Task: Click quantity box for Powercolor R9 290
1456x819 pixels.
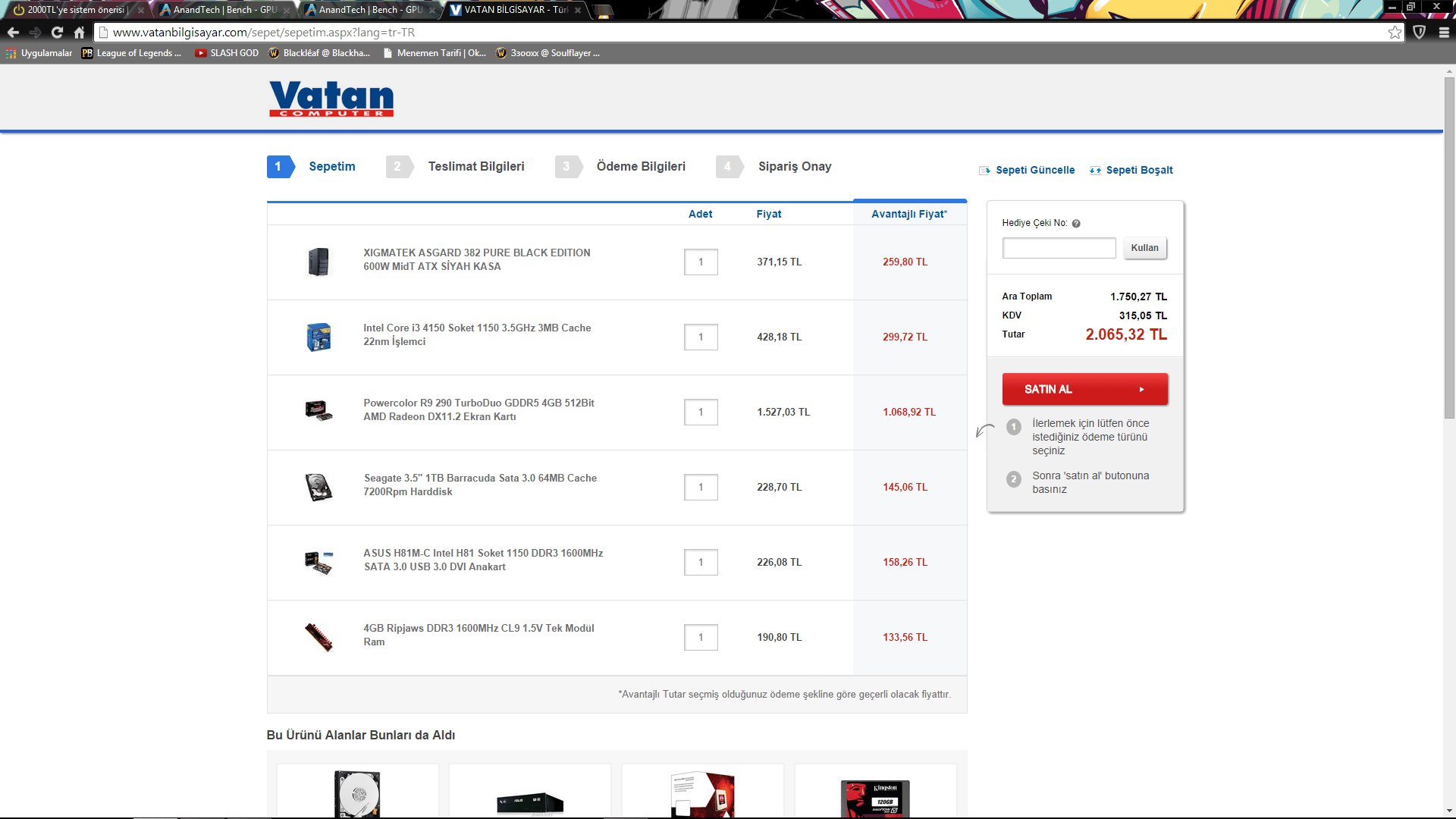Action: (x=701, y=412)
